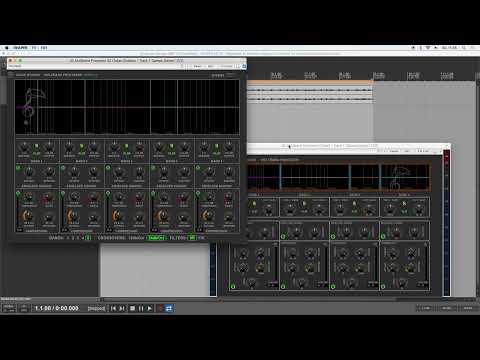The width and height of the screenshot is (480, 360).
Task: Click the Play button in the transport bar
Action: tap(150, 308)
